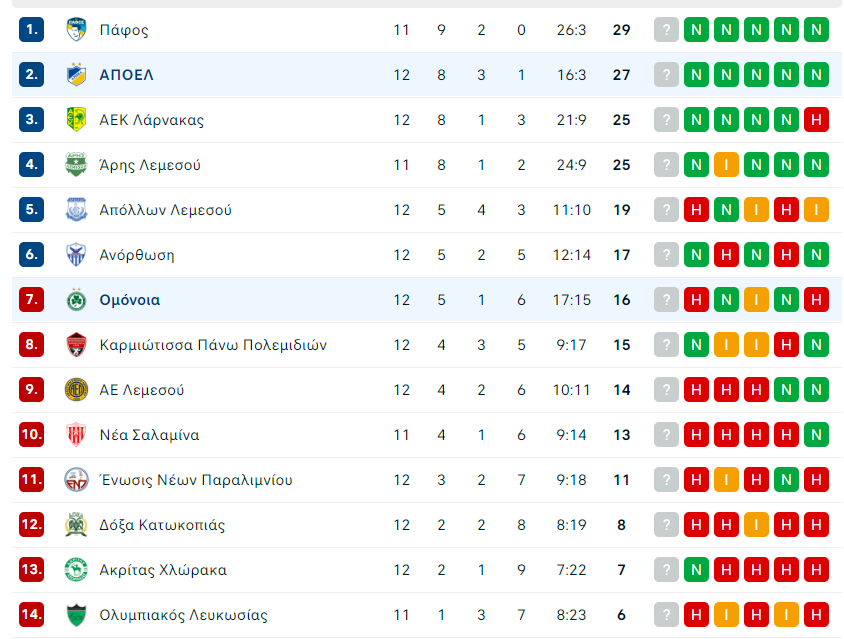Viewport: 844px width, 639px height.
Task: Click the orange draw badge in Άρης Λεμεσού row
Action: click(x=726, y=165)
